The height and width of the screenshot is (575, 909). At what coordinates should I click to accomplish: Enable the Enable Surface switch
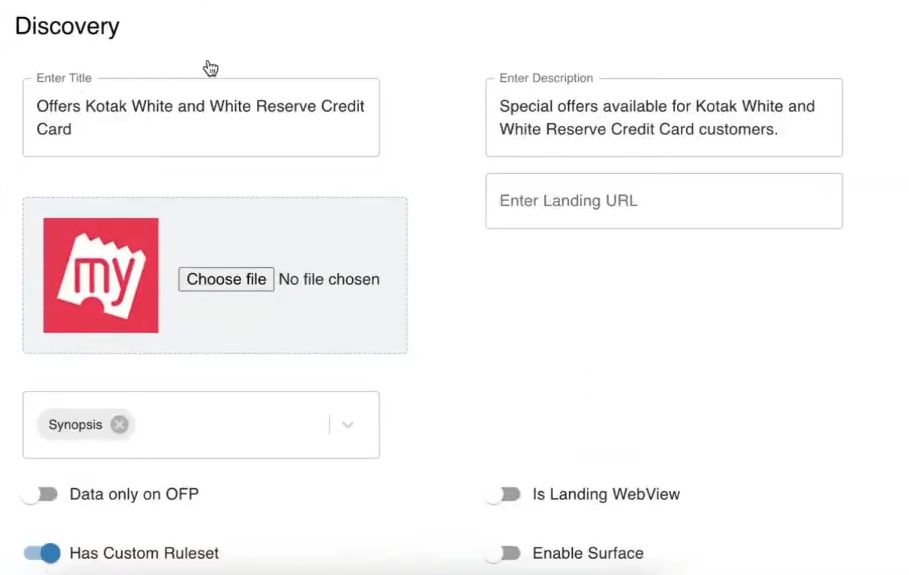click(x=503, y=553)
